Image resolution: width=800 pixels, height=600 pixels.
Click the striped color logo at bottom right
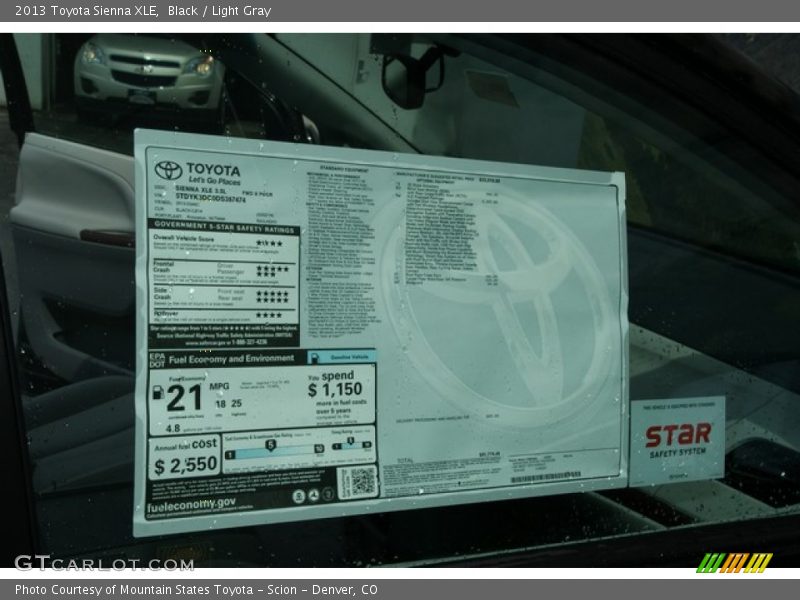(x=735, y=562)
